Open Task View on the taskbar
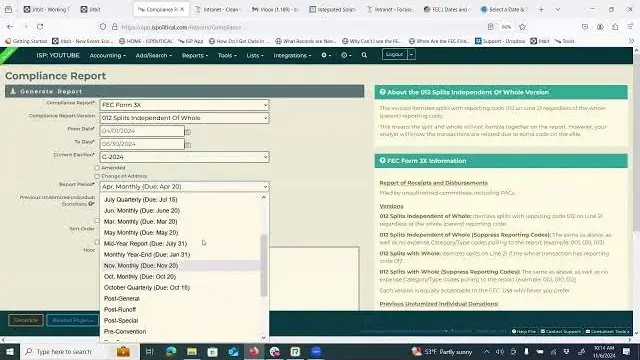Viewport: 640px width, 360px height. click(x=149, y=351)
